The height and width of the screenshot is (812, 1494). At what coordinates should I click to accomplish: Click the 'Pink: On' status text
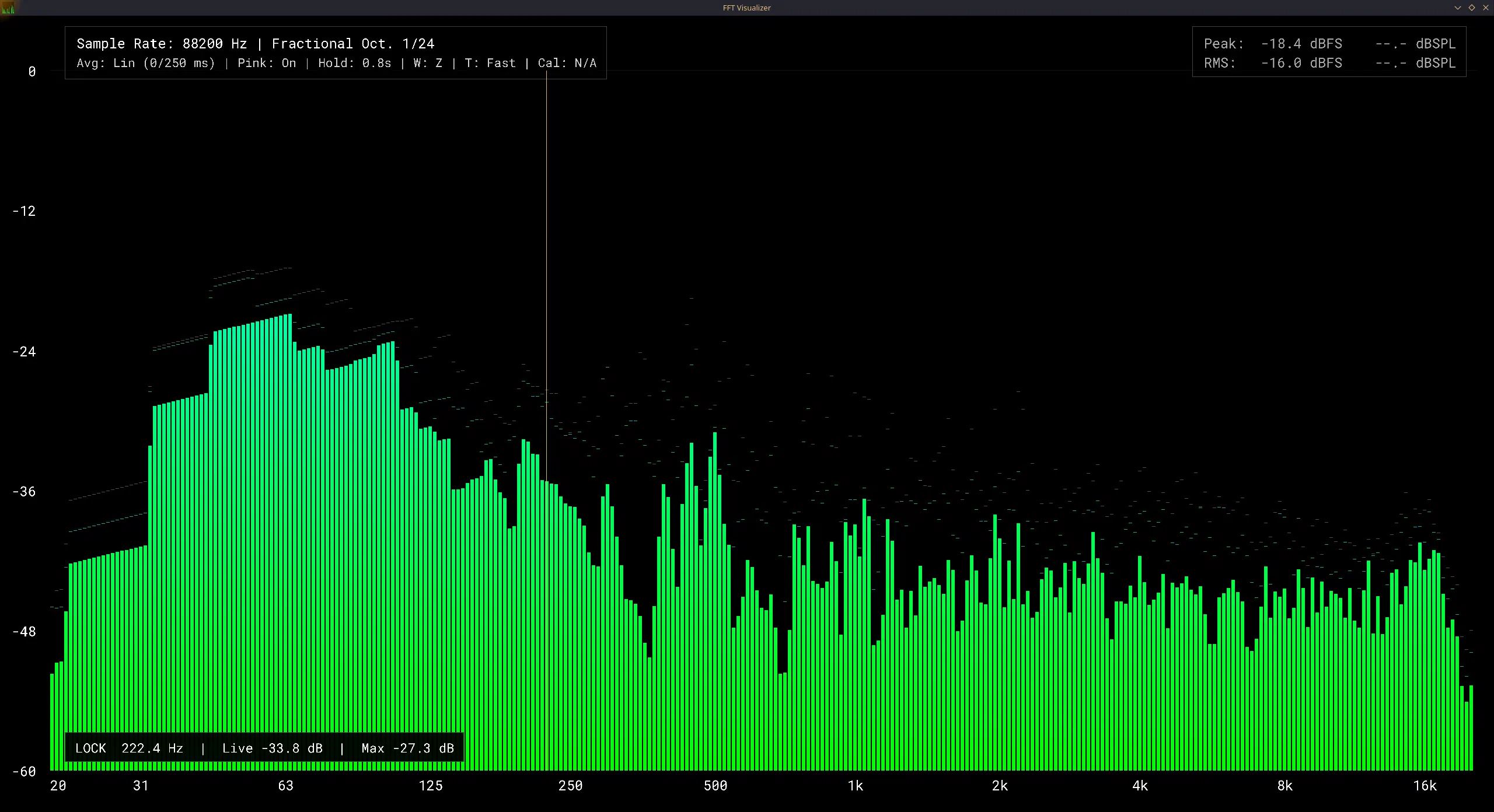[x=267, y=63]
